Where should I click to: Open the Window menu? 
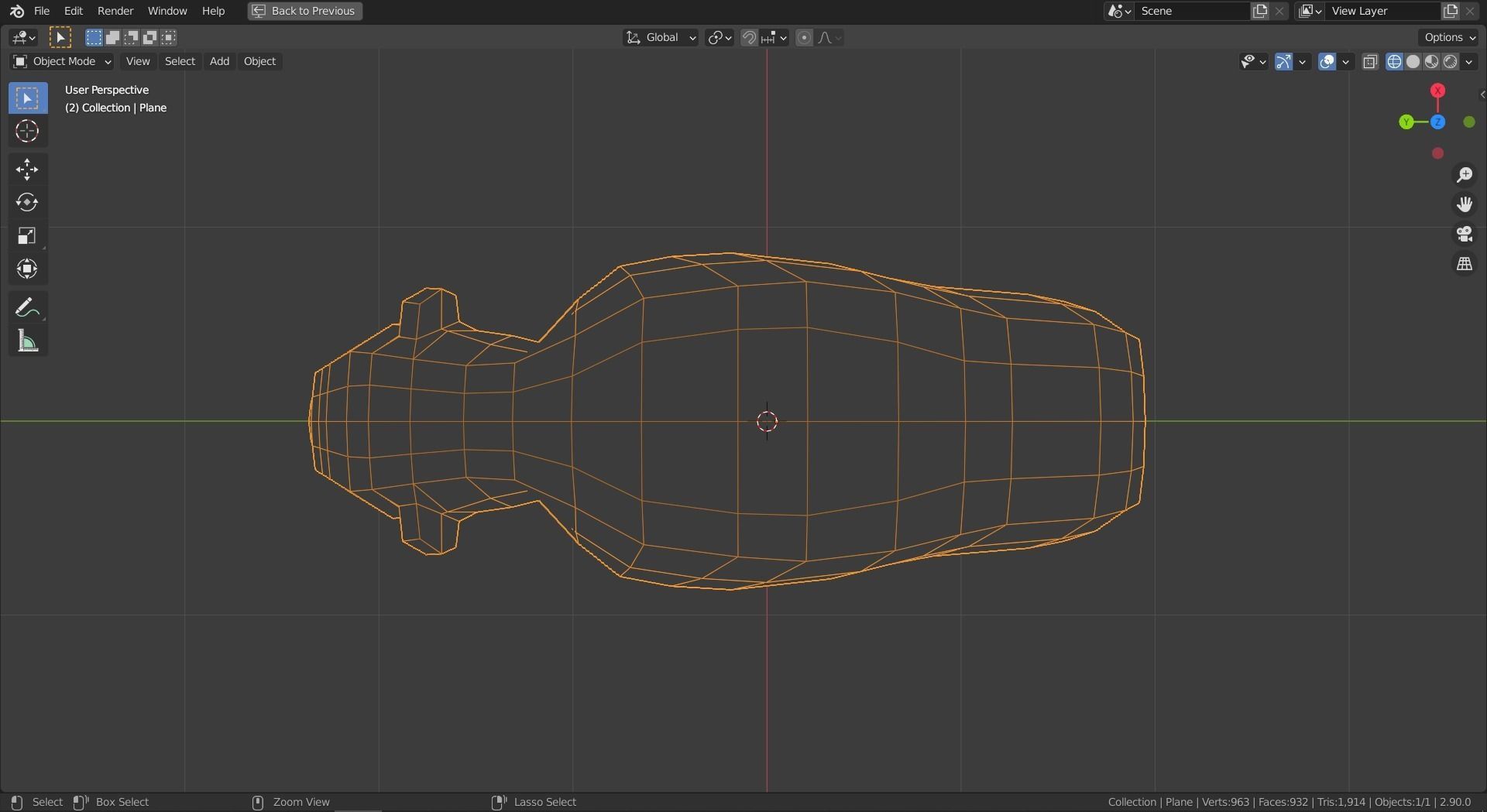167,11
